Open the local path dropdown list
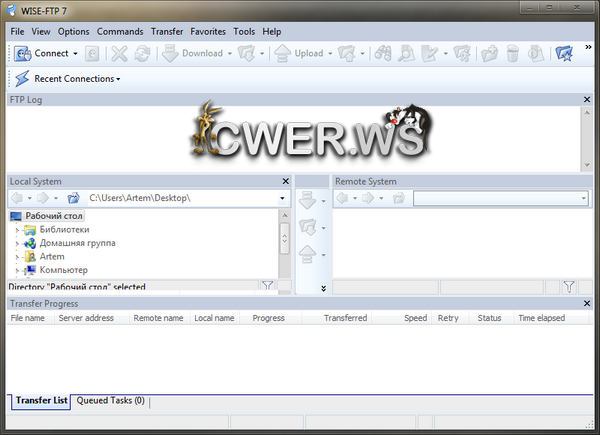The height and width of the screenshot is (435, 600). [282, 199]
